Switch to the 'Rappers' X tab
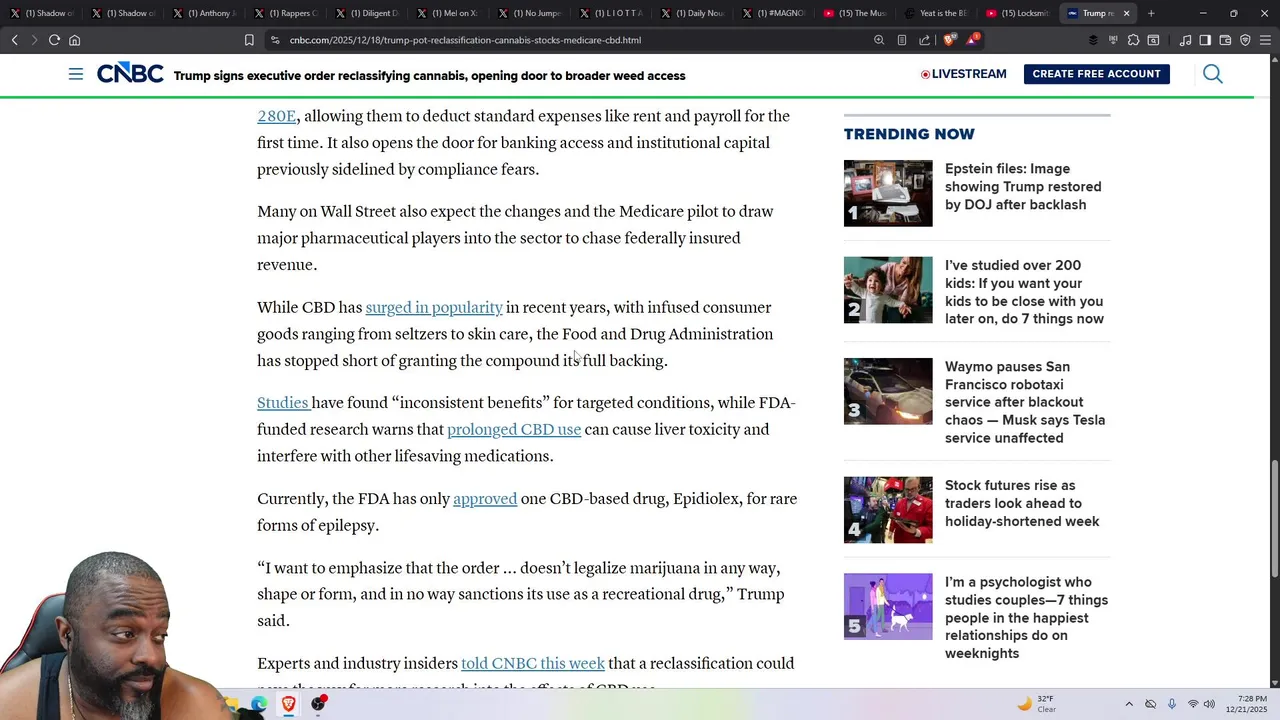Screen dimensions: 1280x720 pyautogui.click(x=286, y=13)
